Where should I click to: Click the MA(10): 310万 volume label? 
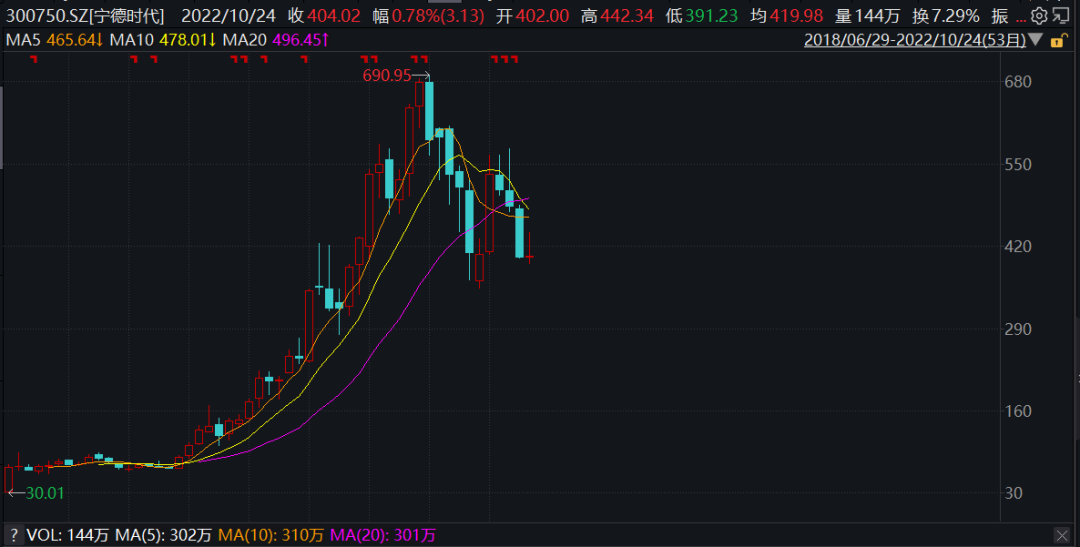[271, 535]
